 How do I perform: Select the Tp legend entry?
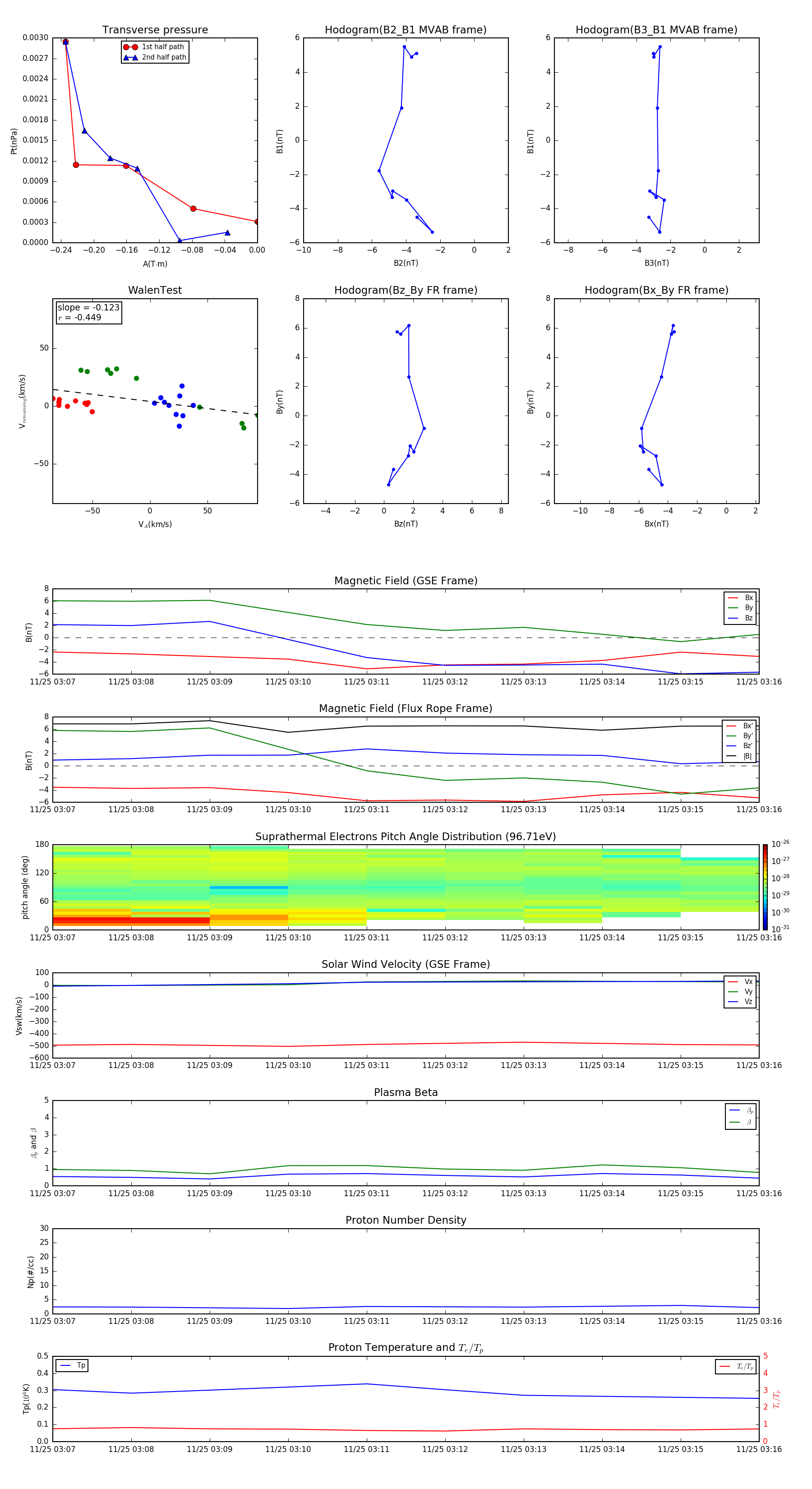(x=73, y=1365)
